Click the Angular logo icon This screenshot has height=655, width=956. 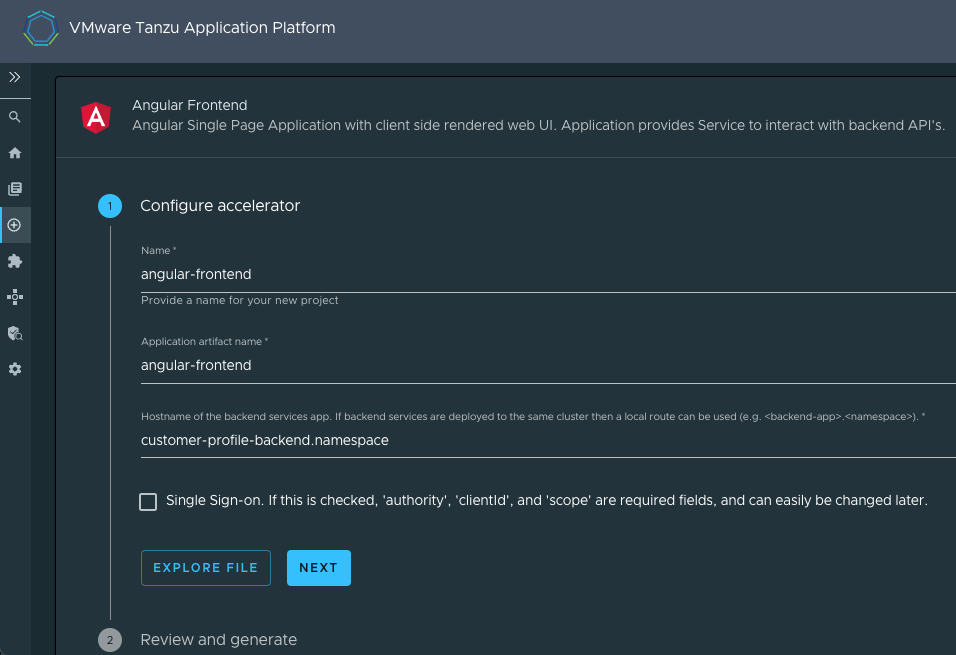pyautogui.click(x=97, y=118)
